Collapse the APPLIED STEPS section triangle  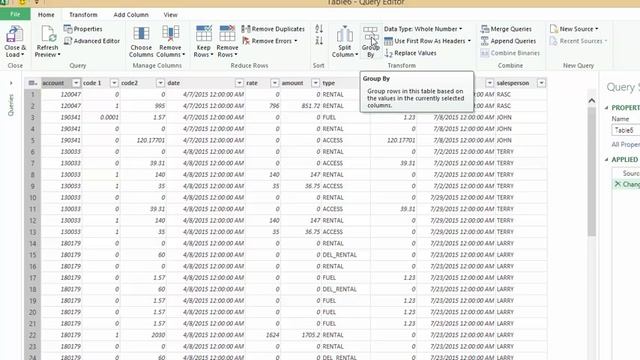coord(606,160)
